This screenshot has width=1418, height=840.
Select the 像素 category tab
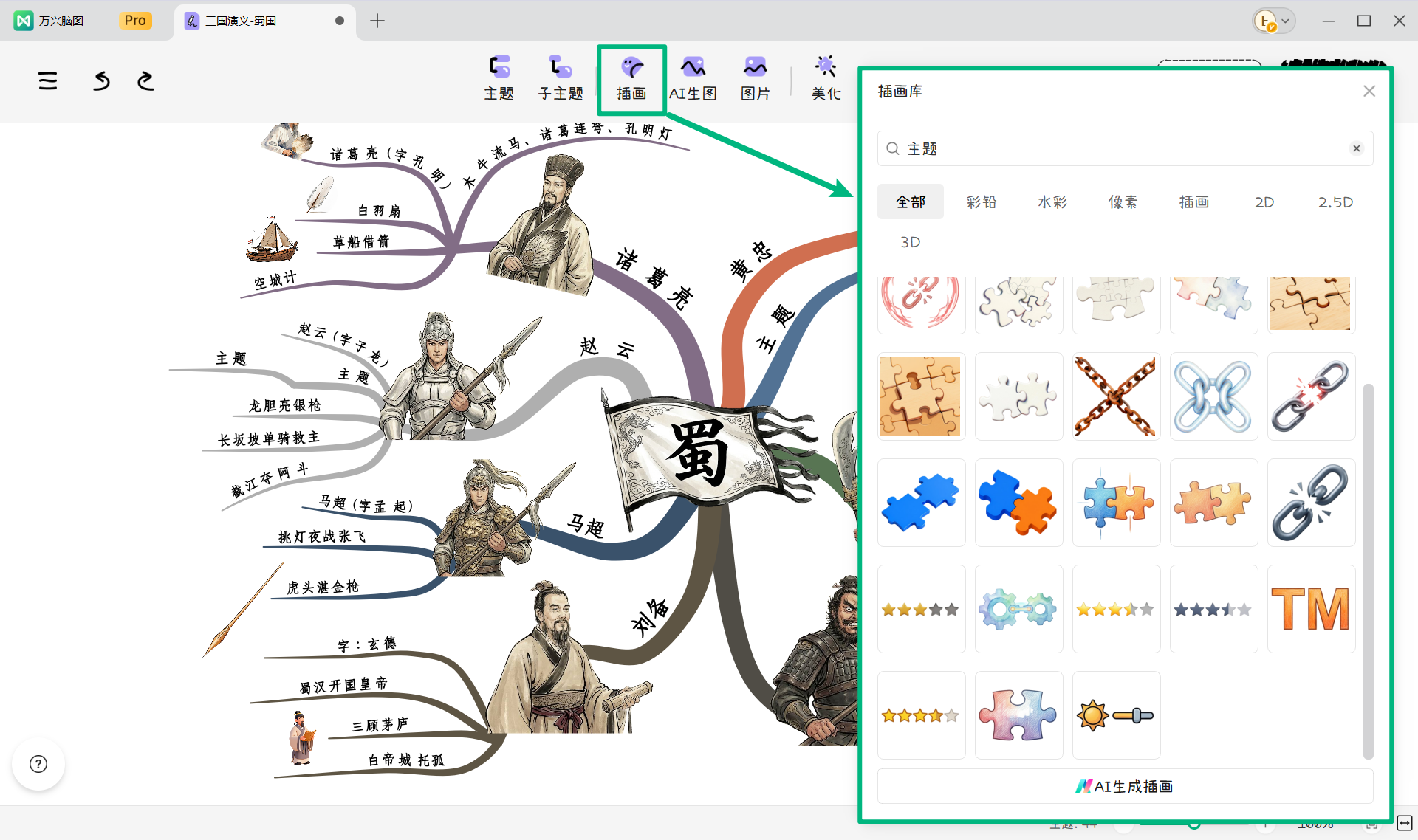1123,202
